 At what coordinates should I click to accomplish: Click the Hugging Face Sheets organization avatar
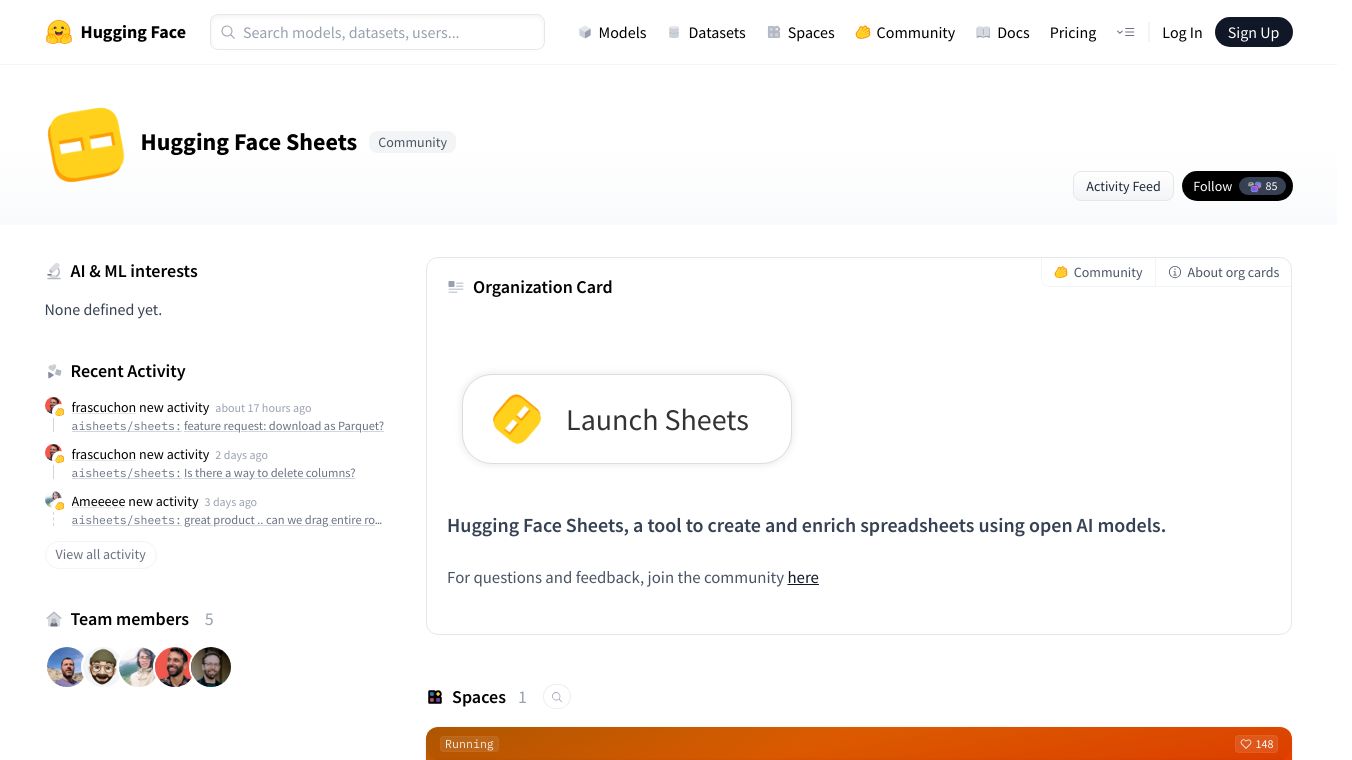86,145
